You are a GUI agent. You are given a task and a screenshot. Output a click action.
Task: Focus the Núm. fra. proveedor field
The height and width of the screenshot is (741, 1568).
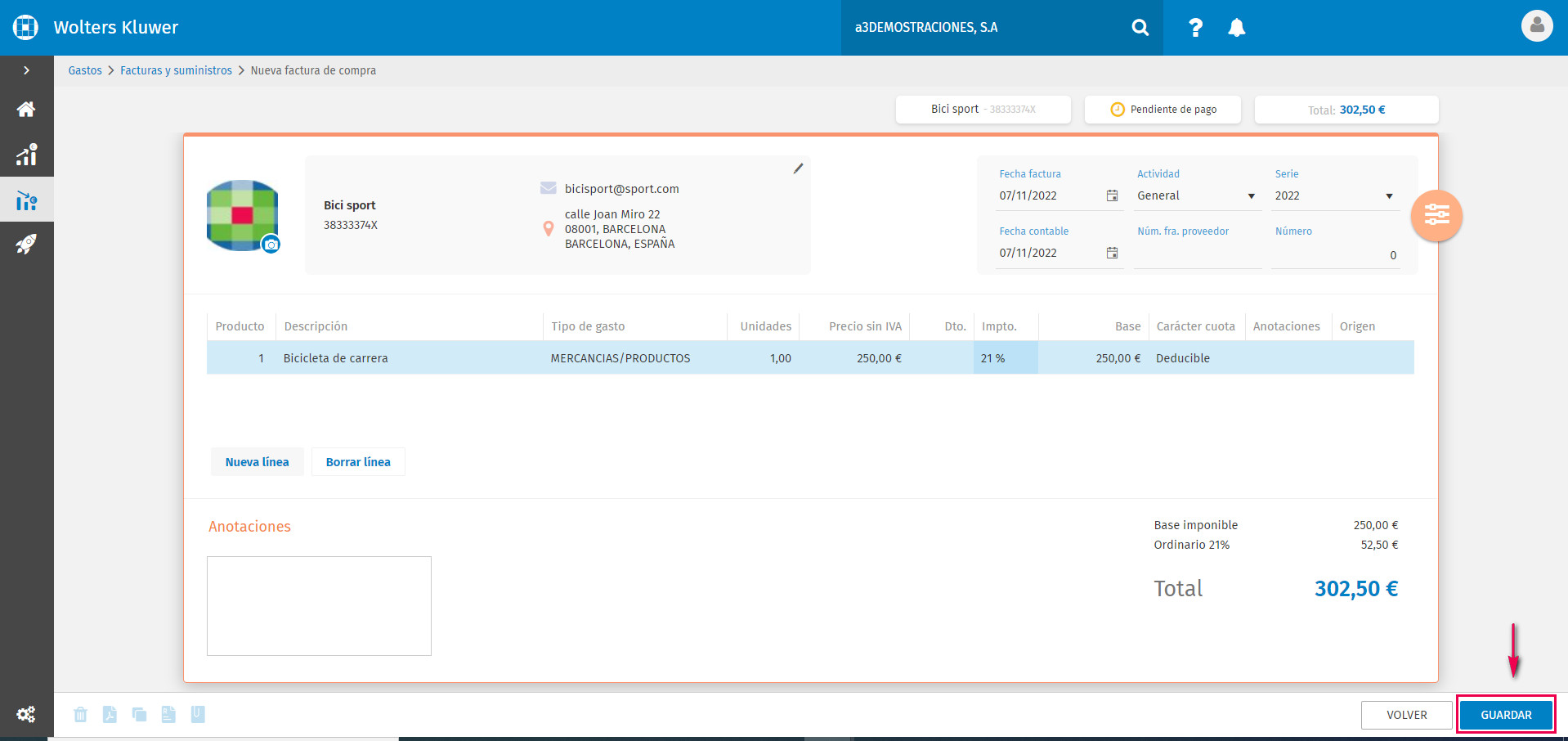pos(1198,255)
